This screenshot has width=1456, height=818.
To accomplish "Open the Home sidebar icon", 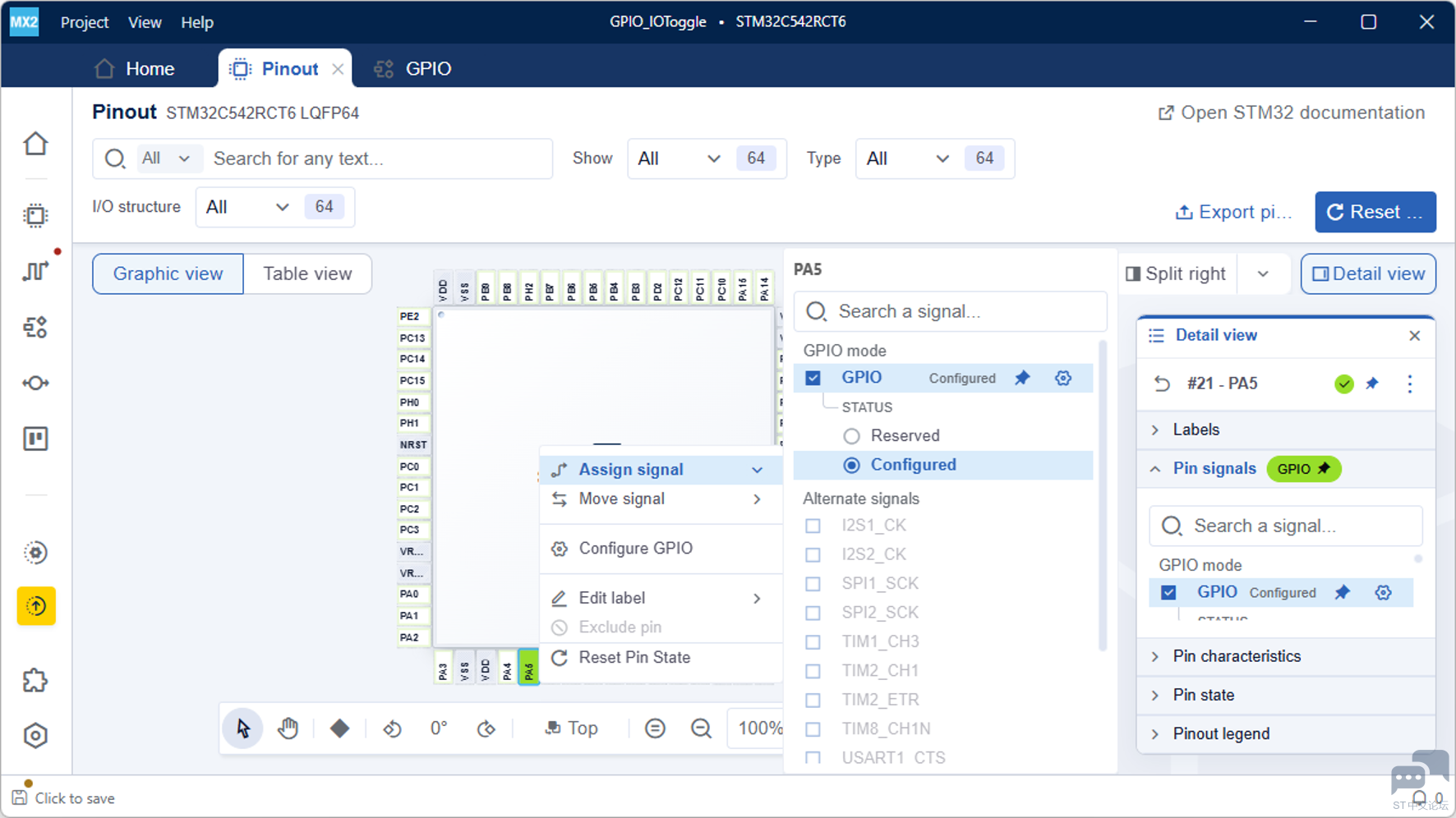I will click(x=35, y=144).
